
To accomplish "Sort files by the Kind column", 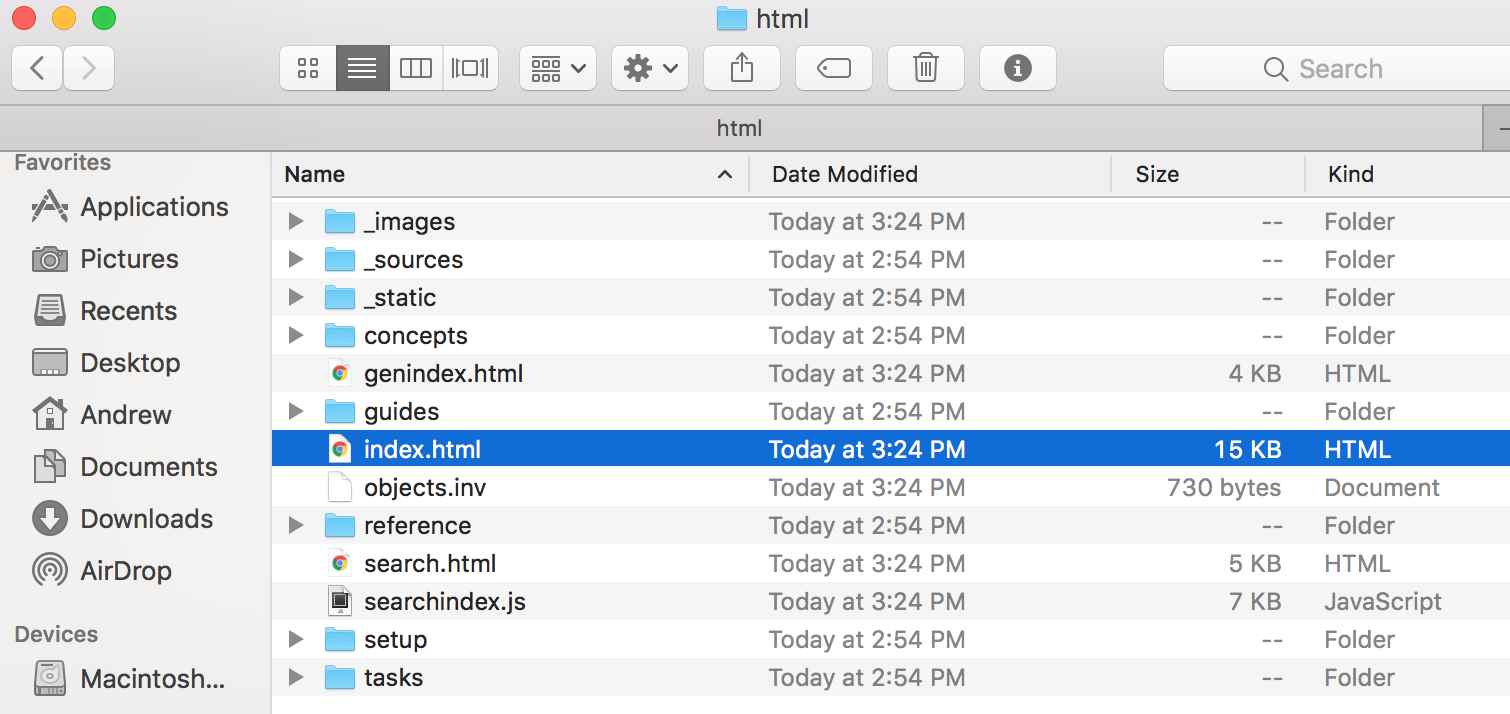I will click(1350, 174).
